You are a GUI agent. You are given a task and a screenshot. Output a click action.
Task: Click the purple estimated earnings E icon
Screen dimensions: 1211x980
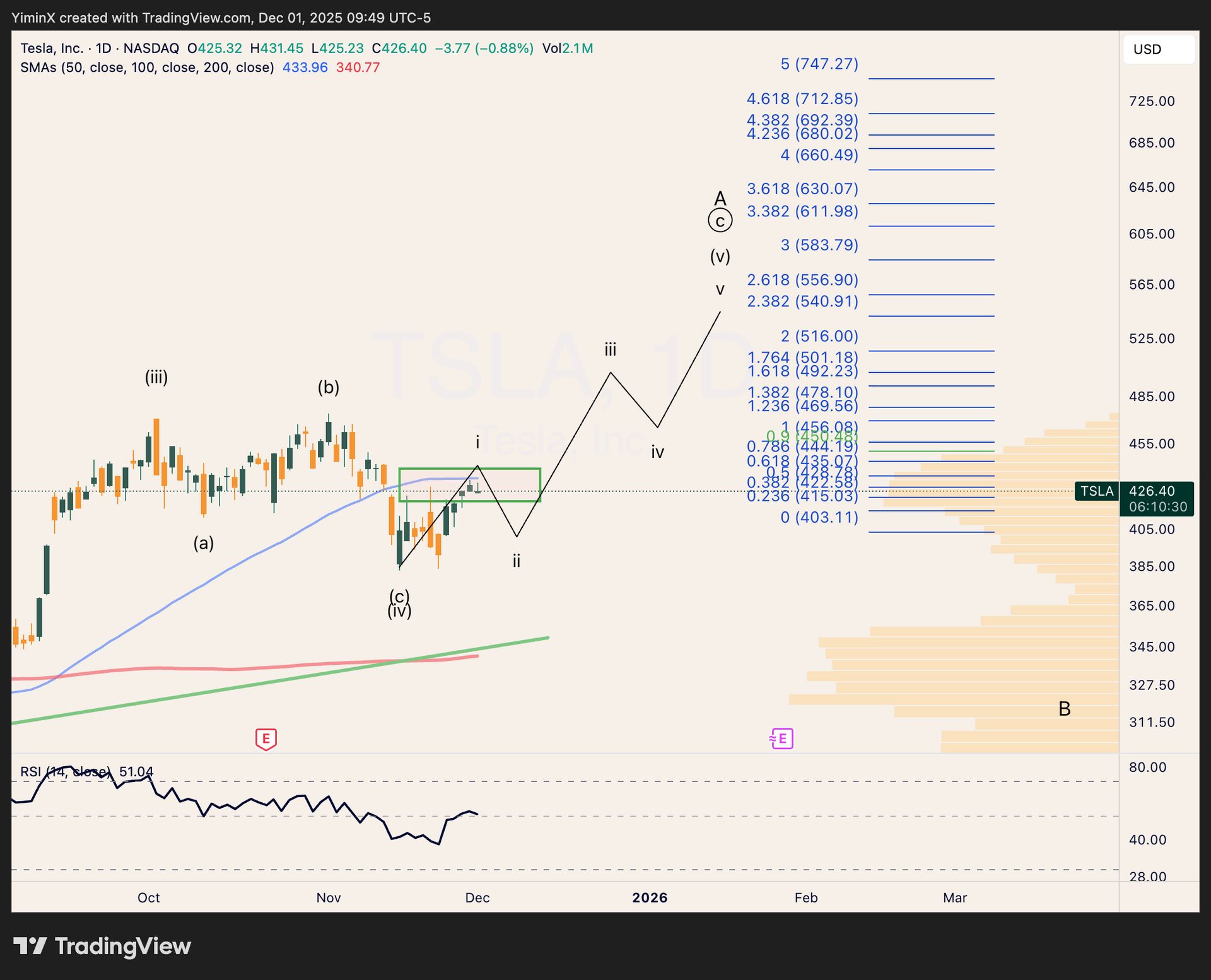781,738
